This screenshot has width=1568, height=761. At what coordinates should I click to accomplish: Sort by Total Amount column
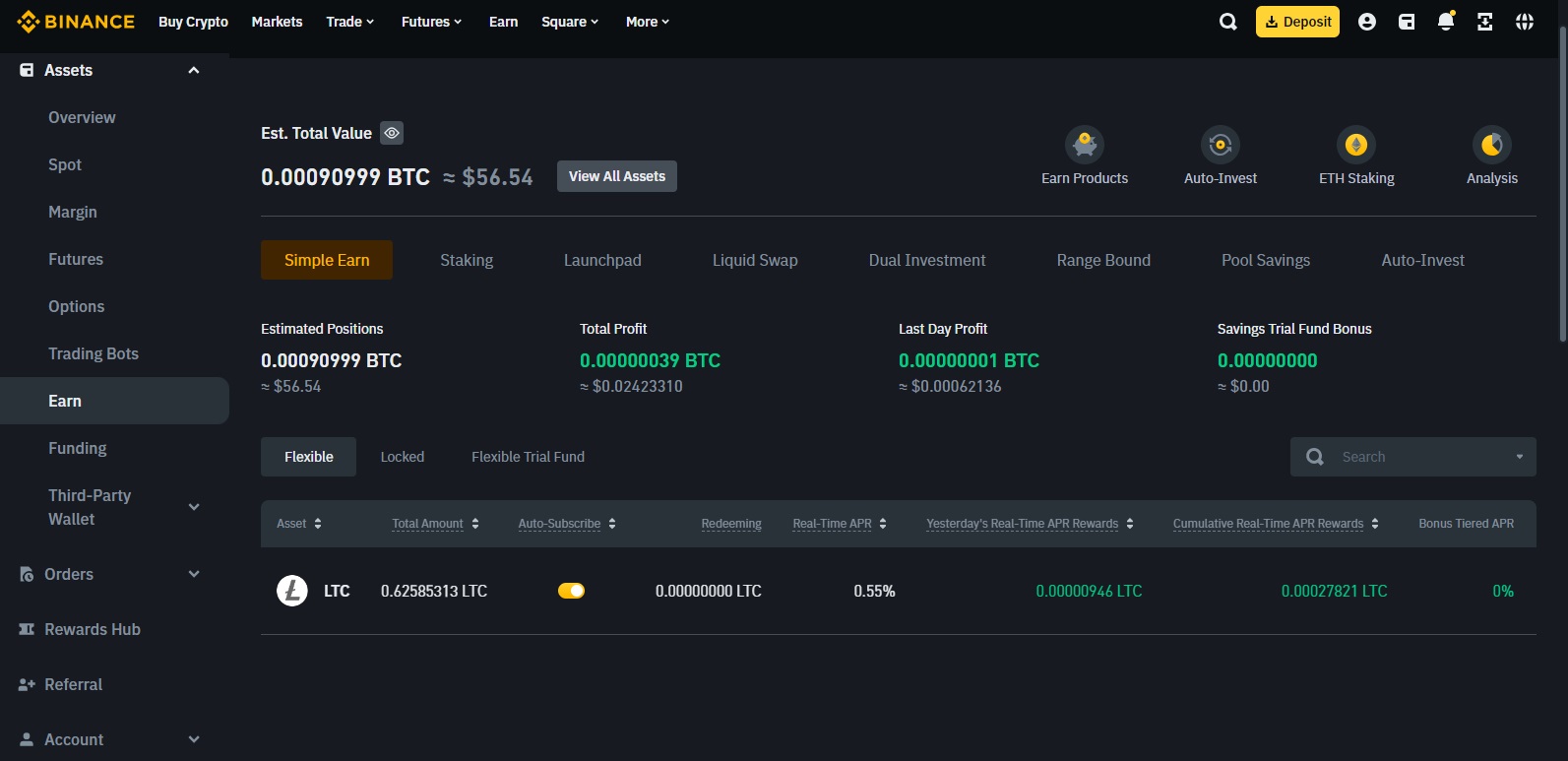click(435, 524)
